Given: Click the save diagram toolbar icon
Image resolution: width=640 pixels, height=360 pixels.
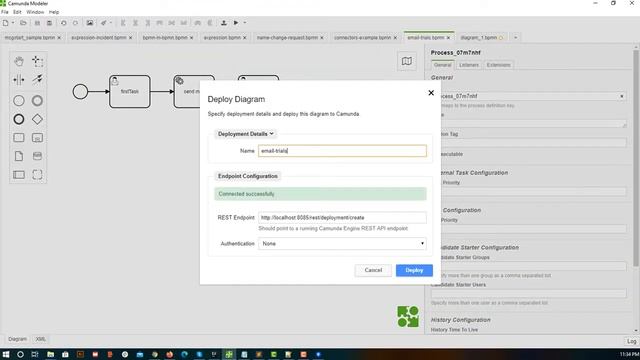Looking at the screenshot, I should (37, 23).
